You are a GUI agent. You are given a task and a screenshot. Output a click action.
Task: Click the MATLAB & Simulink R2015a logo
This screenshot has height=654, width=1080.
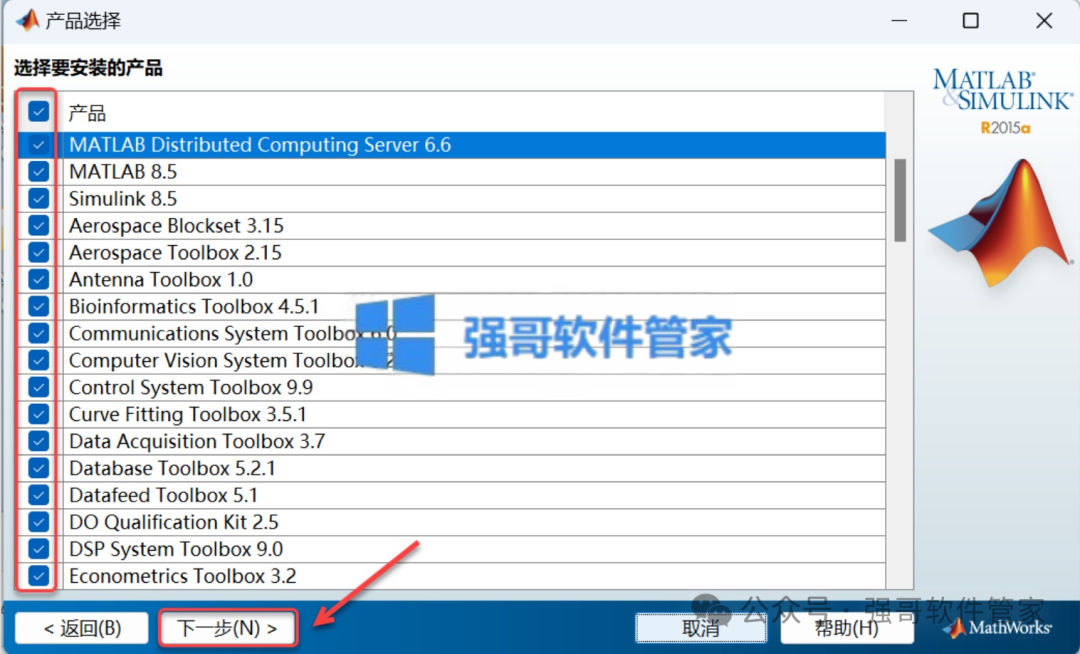(x=1003, y=101)
